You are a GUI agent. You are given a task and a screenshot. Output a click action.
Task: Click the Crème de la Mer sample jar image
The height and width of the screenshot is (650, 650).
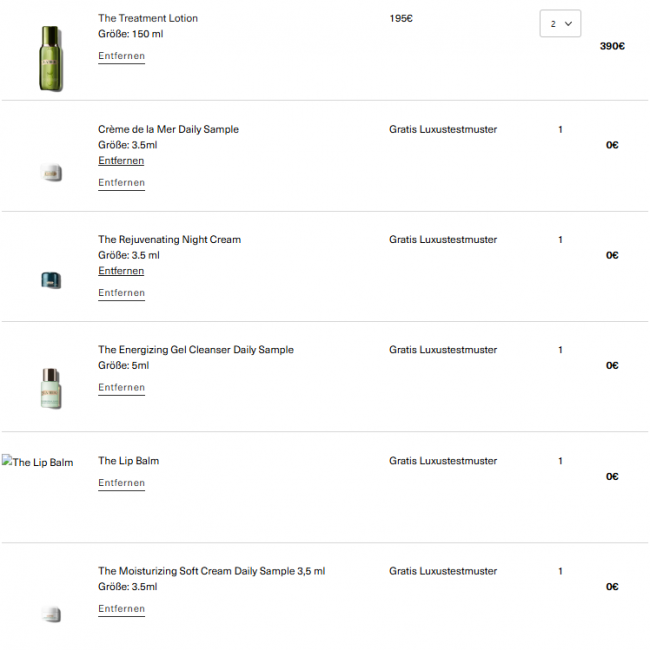(x=52, y=173)
